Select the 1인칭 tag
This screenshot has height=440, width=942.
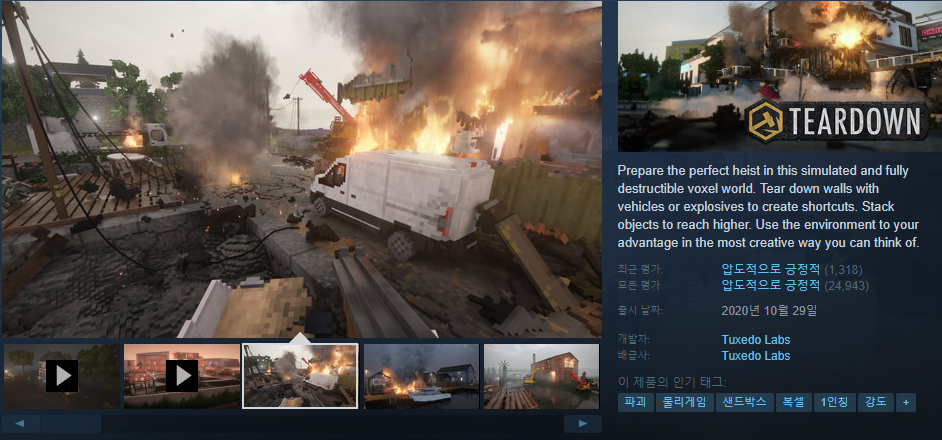pyautogui.click(x=834, y=402)
